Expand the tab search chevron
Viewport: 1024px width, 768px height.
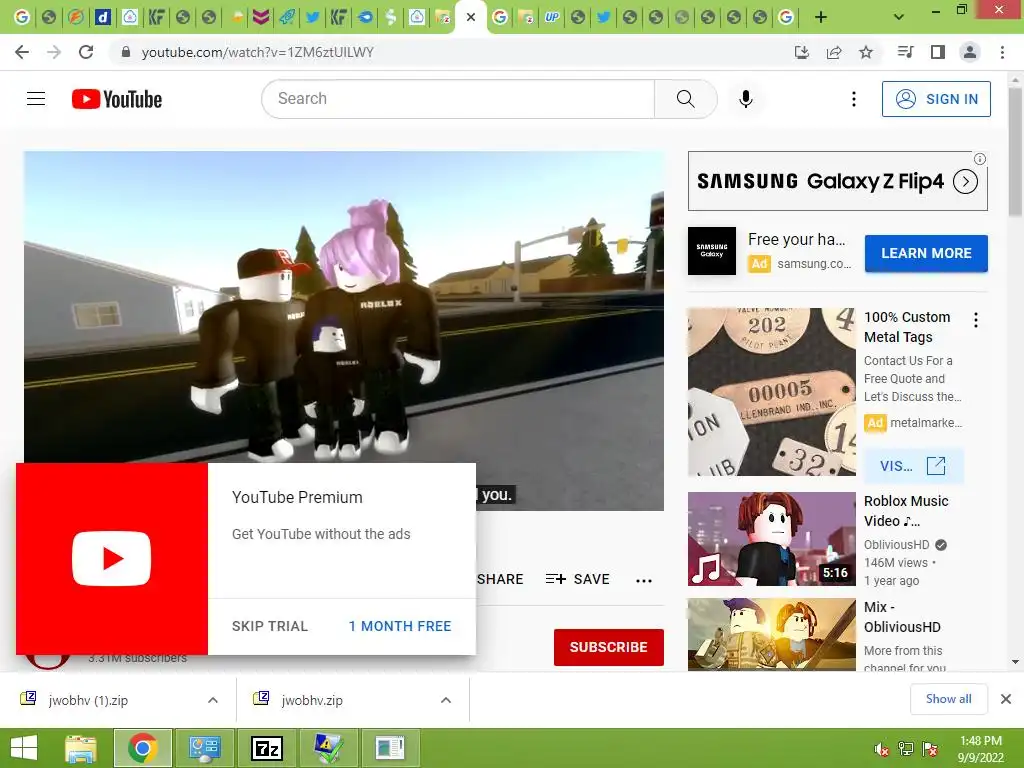pyautogui.click(x=899, y=17)
